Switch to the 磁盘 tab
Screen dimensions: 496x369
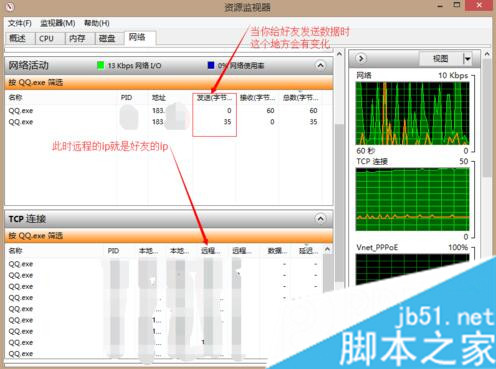pos(110,38)
